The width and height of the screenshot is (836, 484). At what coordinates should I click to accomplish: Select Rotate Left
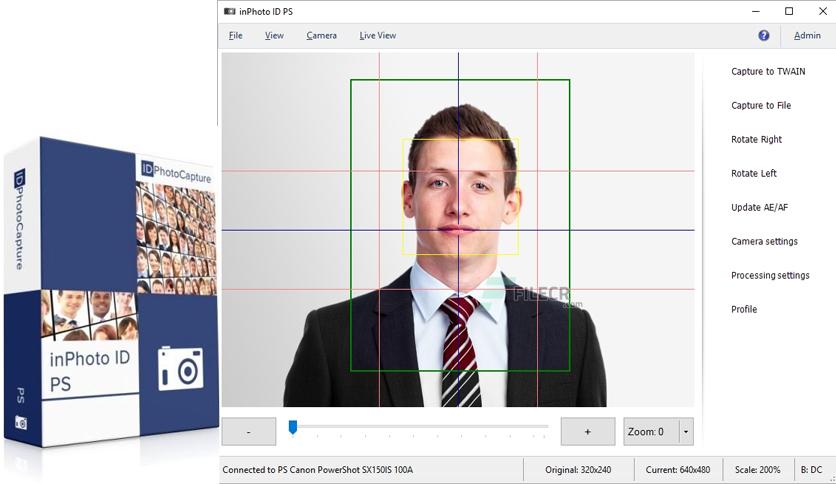pos(753,174)
